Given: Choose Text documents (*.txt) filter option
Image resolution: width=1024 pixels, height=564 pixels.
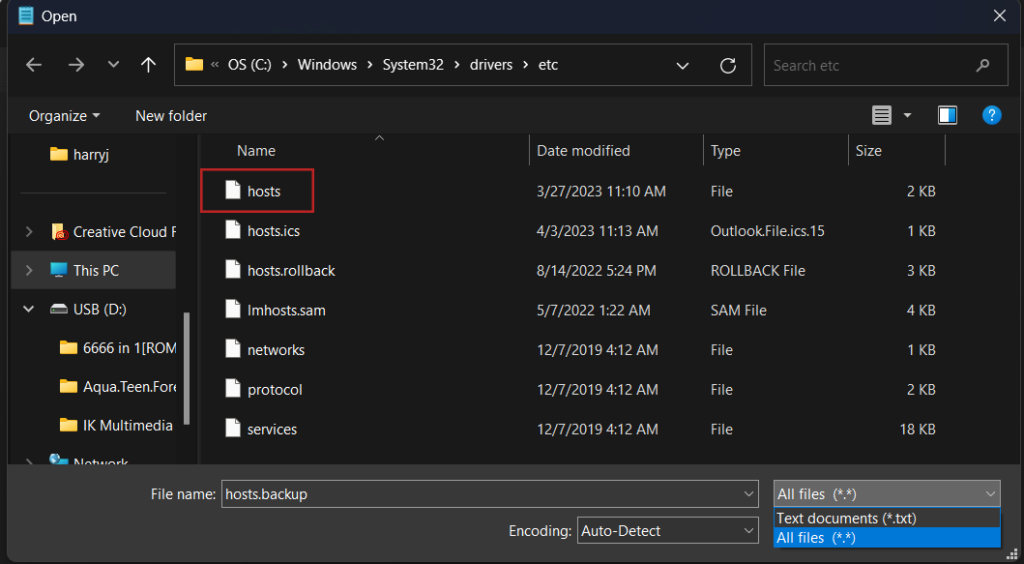Looking at the screenshot, I should [x=846, y=518].
